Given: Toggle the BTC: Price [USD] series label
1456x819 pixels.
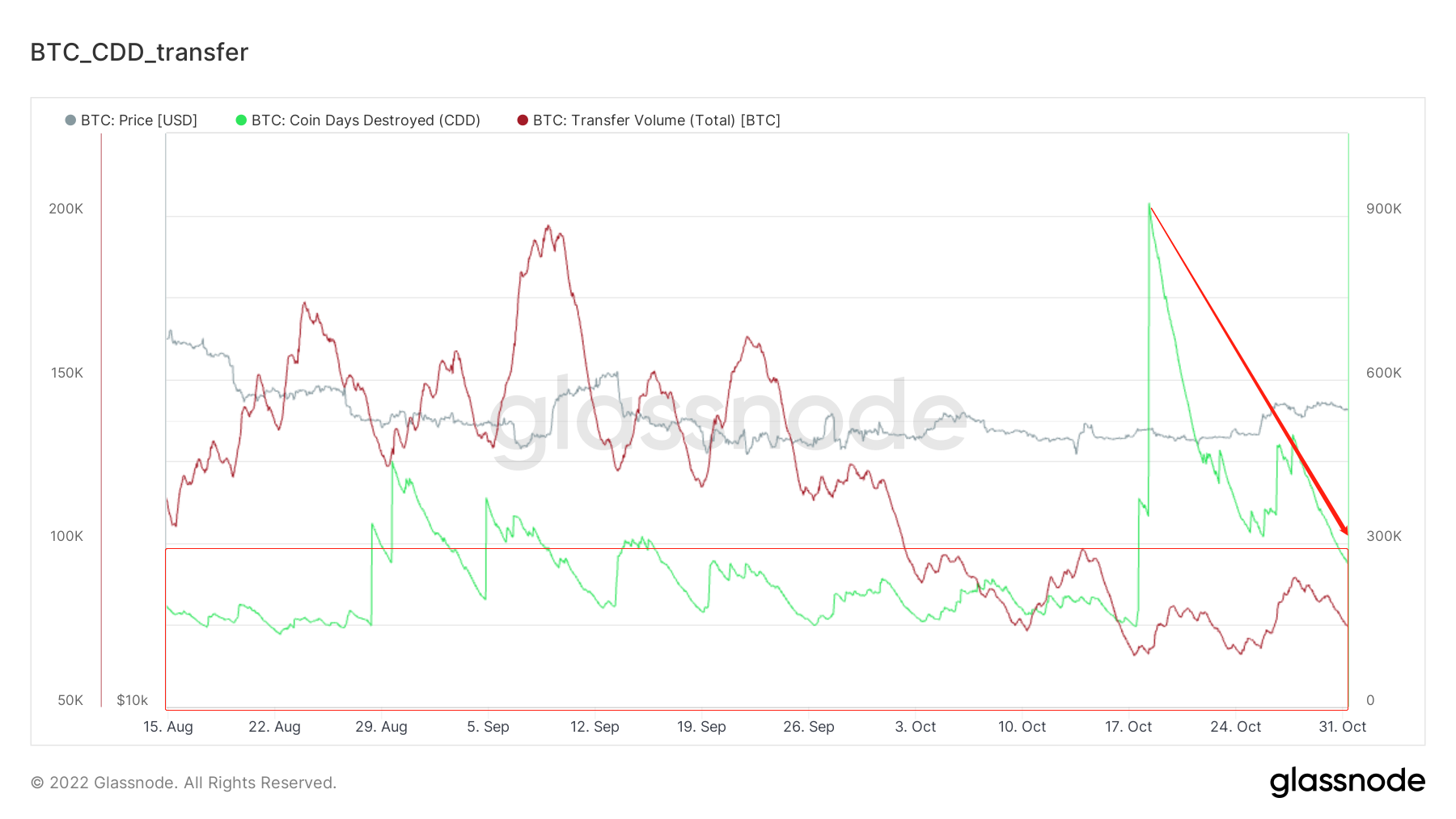Looking at the screenshot, I should (x=139, y=120).
